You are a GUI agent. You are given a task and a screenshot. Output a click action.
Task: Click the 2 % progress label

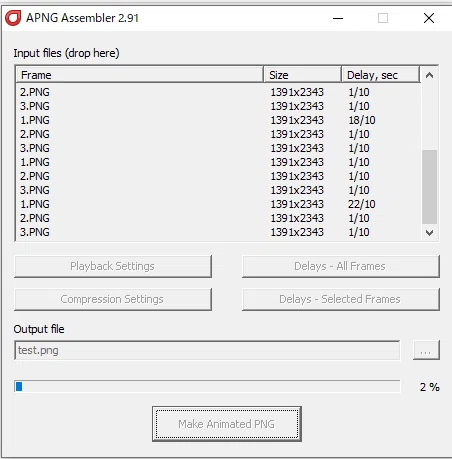click(x=429, y=387)
